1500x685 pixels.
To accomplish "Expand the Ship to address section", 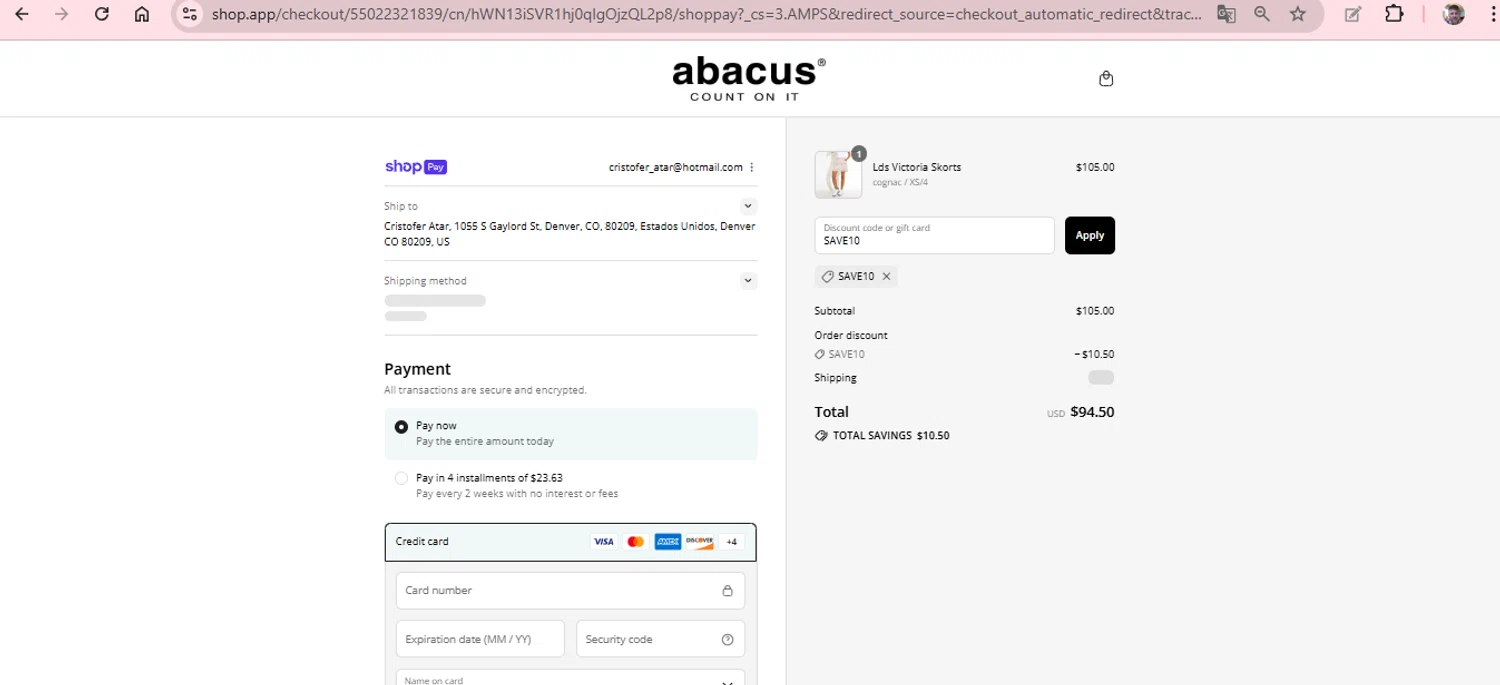I will coord(748,206).
